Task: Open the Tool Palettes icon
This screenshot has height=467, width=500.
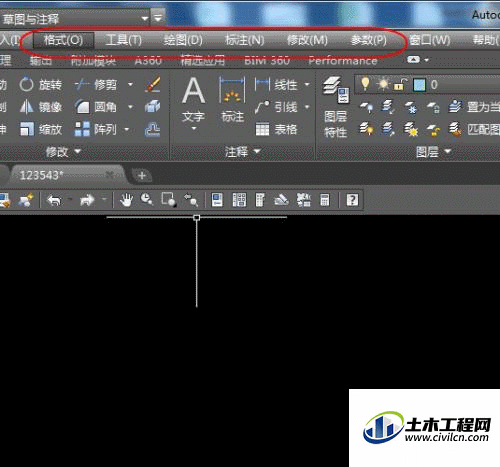Action: 260,200
